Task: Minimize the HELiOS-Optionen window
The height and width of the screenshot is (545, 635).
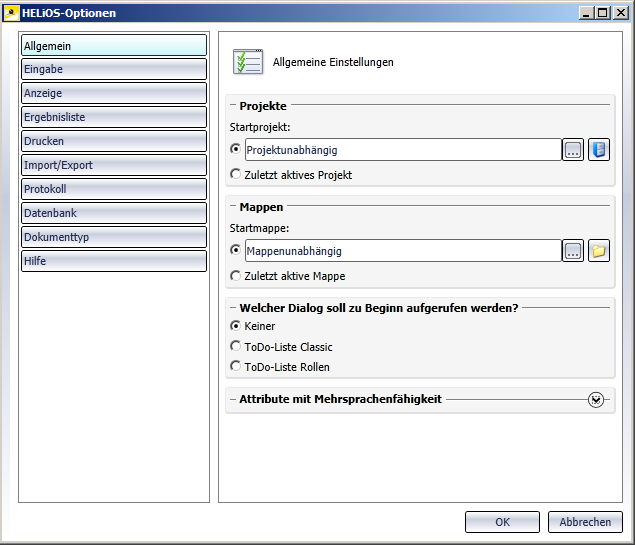Action: pos(586,13)
